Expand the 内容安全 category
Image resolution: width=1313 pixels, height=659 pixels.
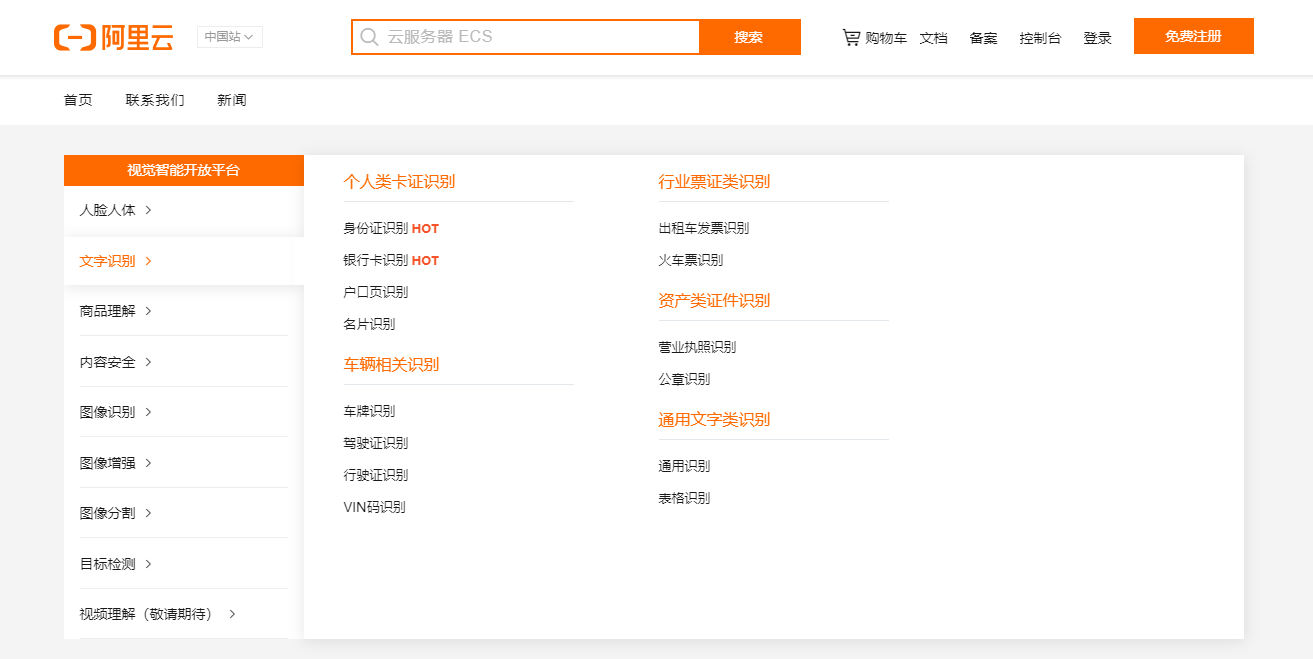184,362
